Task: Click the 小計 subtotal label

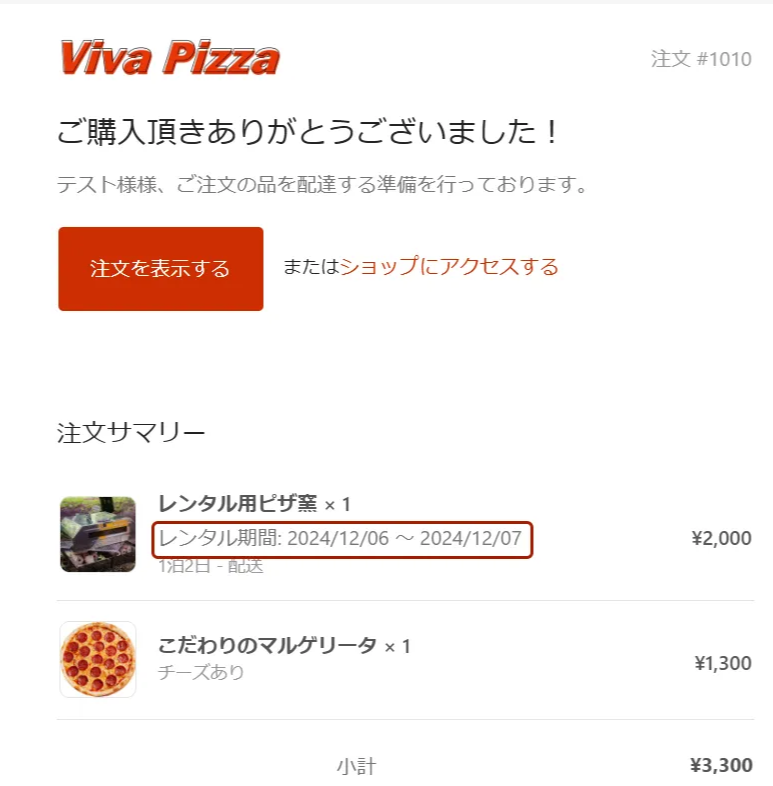Action: point(356,767)
